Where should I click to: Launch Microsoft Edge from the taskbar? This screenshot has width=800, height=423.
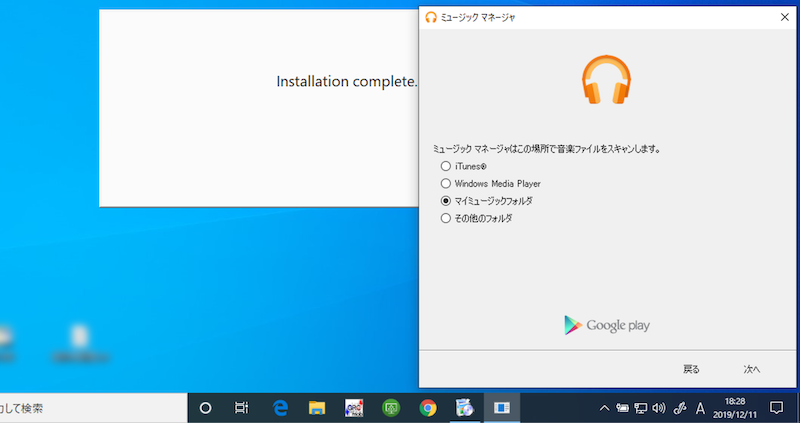click(x=281, y=408)
